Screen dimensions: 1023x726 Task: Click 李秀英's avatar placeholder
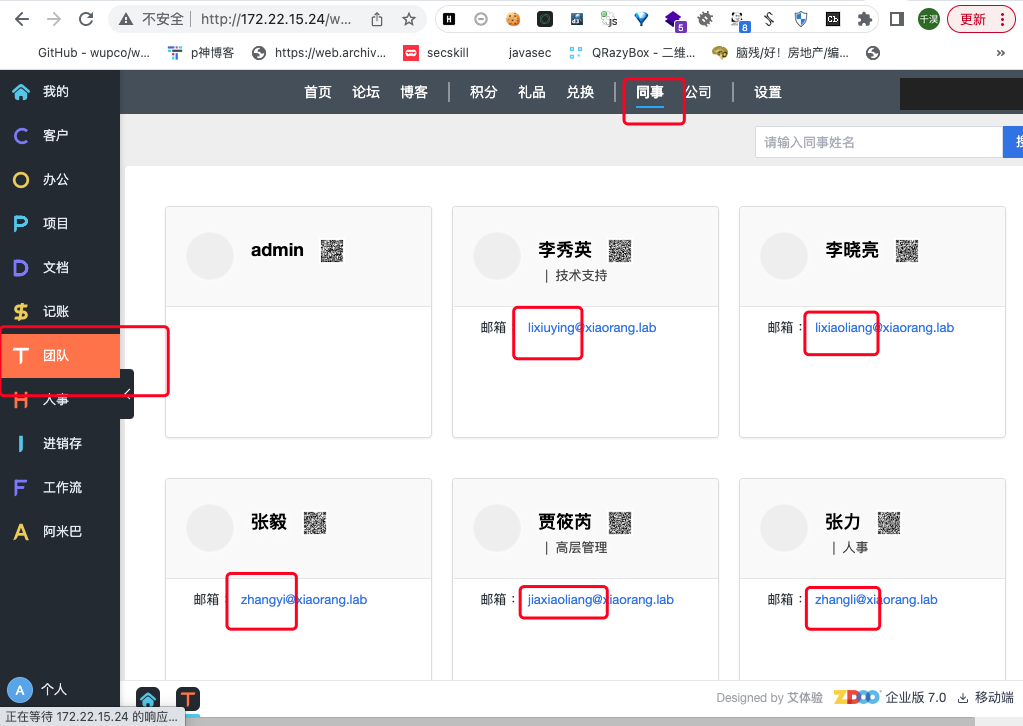pyautogui.click(x=497, y=256)
